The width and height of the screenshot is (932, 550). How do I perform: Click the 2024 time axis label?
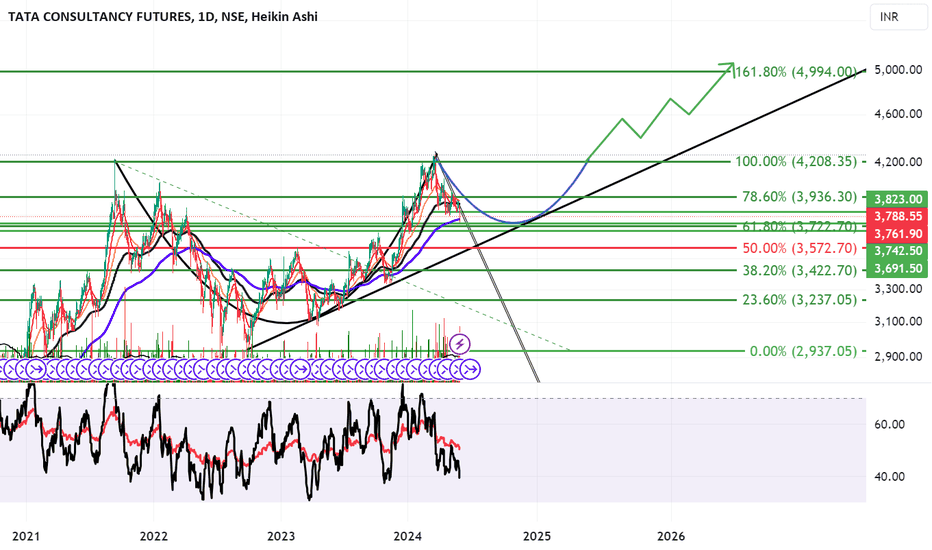coord(408,536)
